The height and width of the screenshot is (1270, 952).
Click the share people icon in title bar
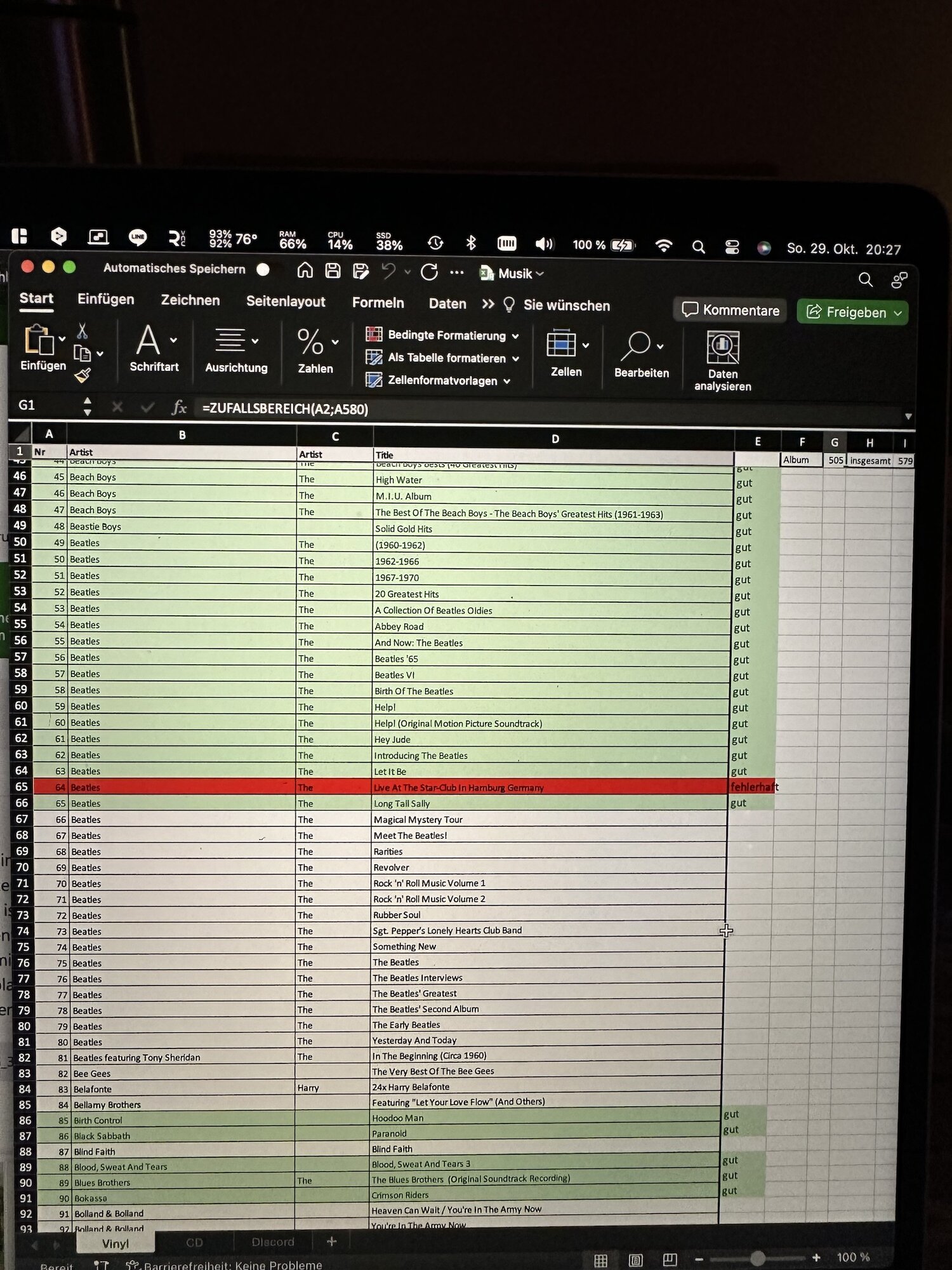click(899, 280)
